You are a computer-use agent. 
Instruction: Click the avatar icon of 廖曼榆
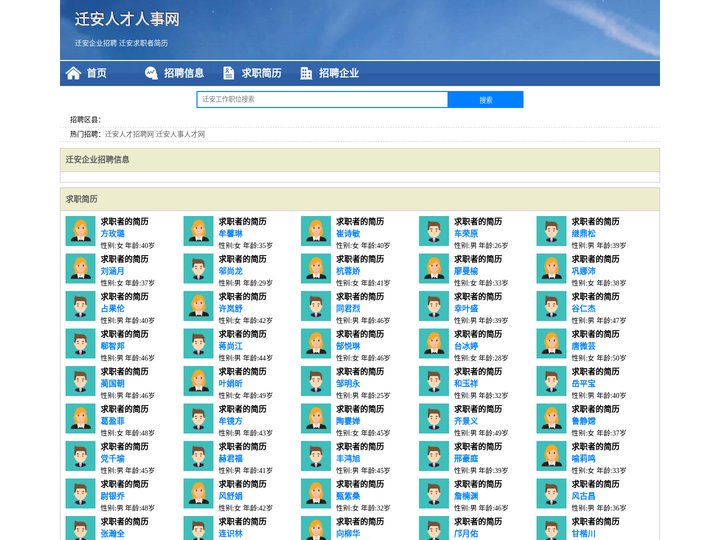click(434, 269)
